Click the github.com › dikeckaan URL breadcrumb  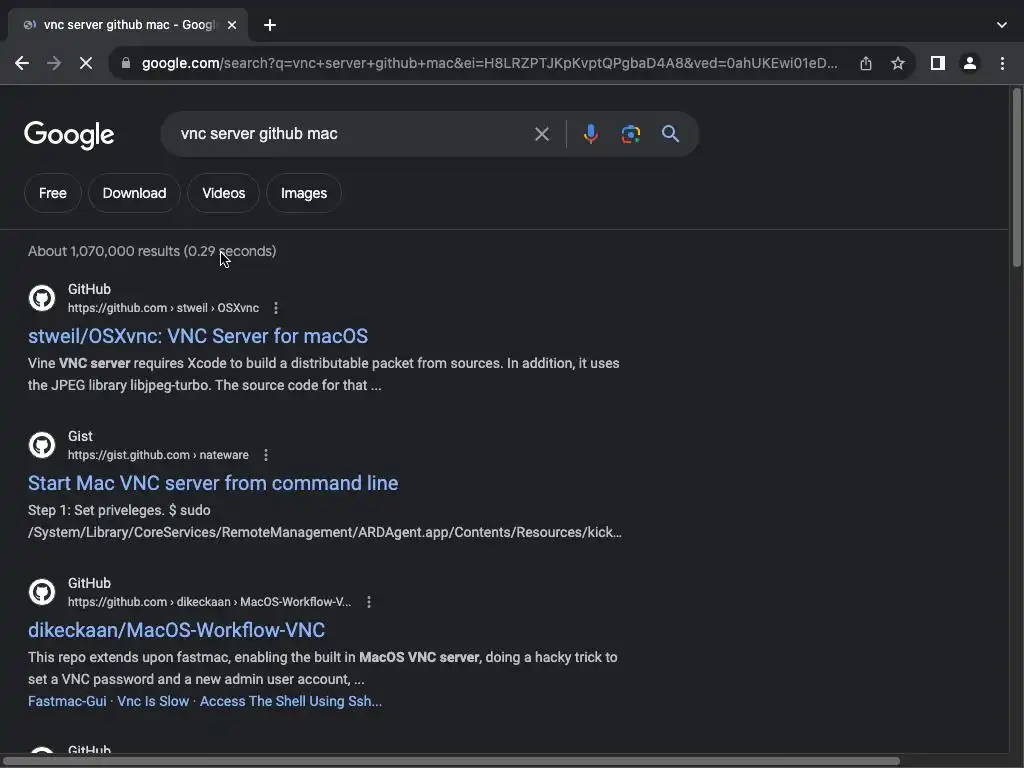point(209,601)
